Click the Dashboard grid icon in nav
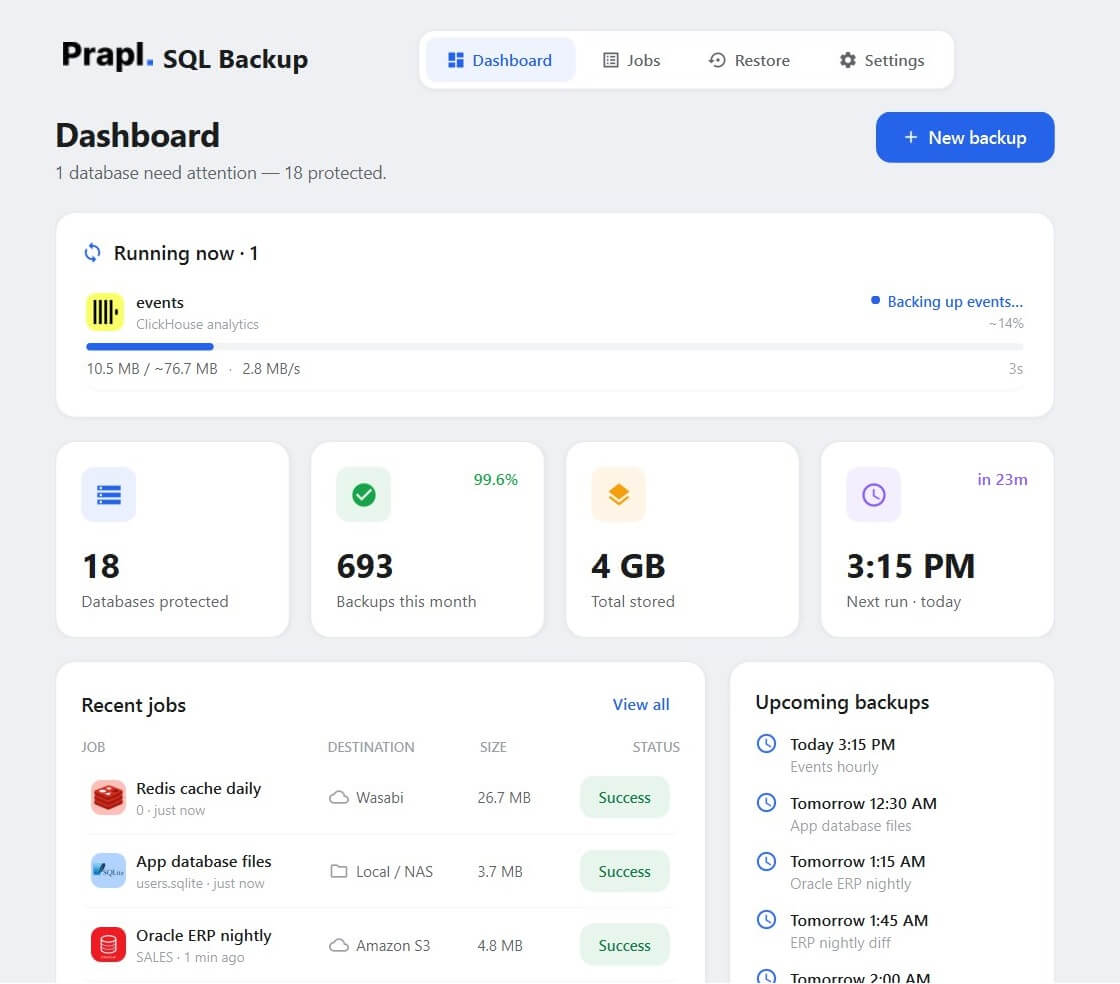 [x=456, y=60]
